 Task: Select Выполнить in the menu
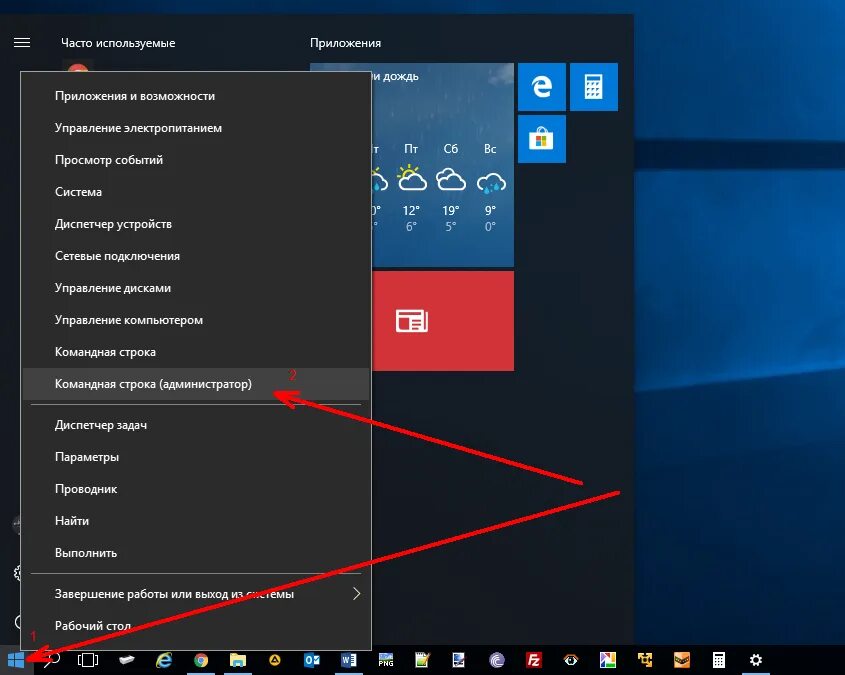(196, 553)
